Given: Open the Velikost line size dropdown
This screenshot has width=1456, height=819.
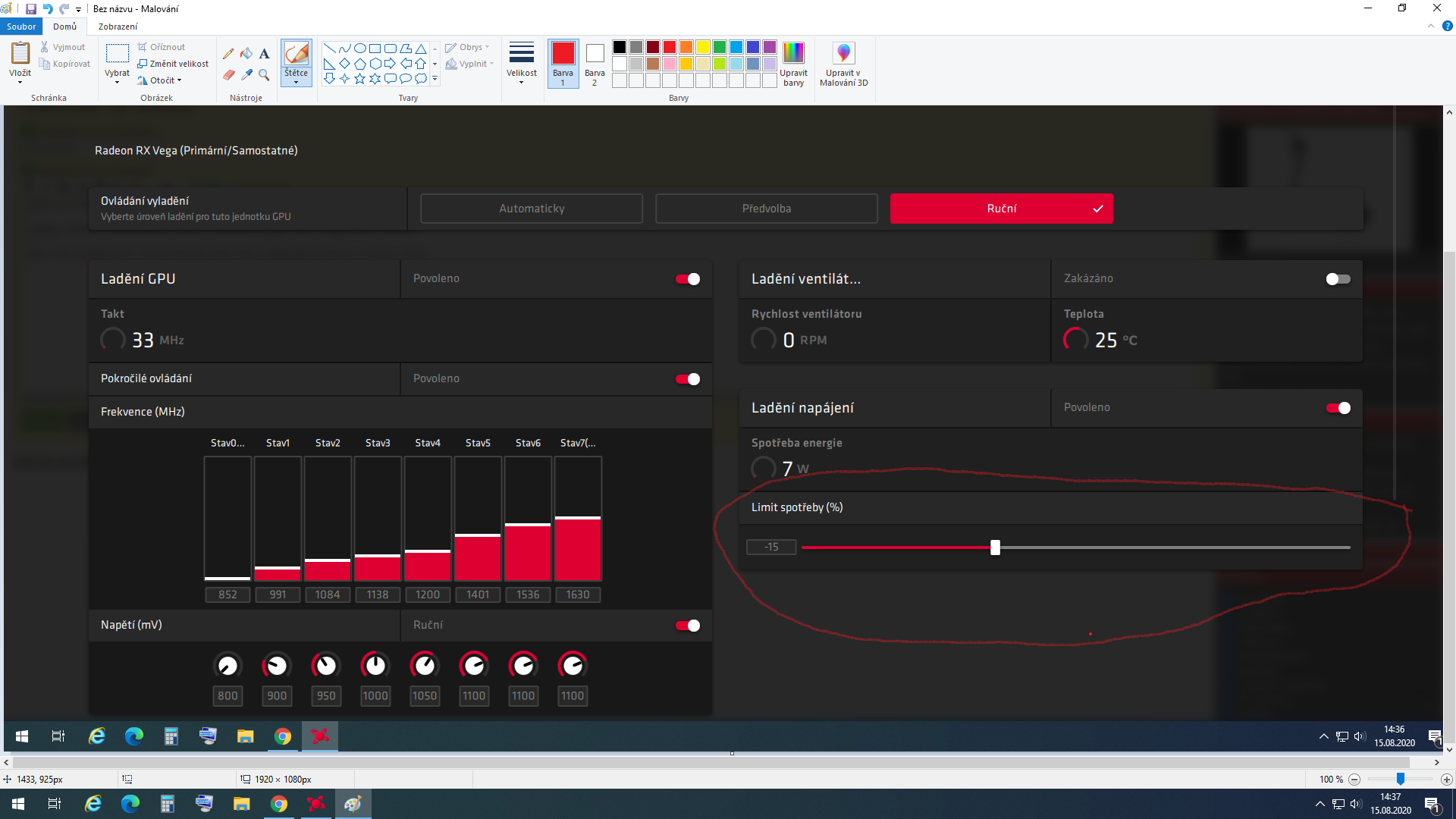Looking at the screenshot, I should click(x=522, y=63).
